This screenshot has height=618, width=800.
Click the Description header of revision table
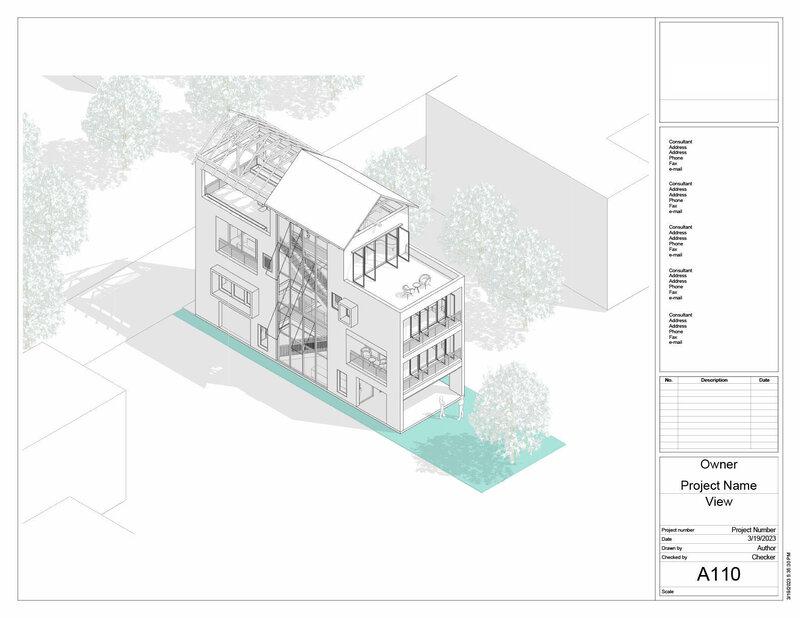[x=714, y=380]
